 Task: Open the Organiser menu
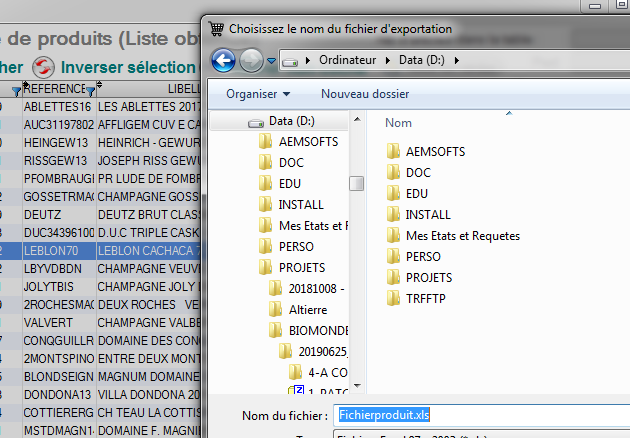(258, 94)
